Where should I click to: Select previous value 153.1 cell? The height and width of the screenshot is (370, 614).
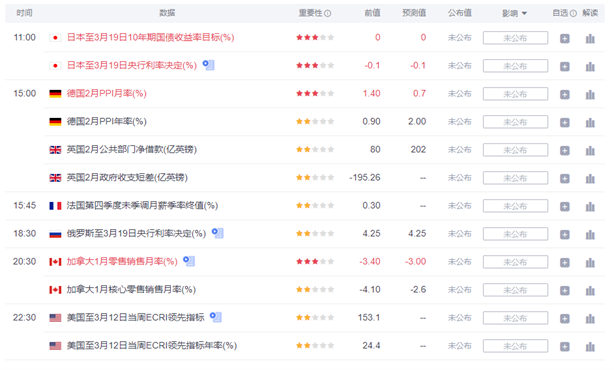[369, 318]
